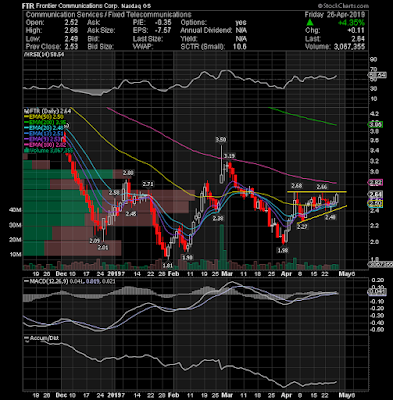
Task: Click the 1.98 low annotation near April
Action: tap(282, 250)
